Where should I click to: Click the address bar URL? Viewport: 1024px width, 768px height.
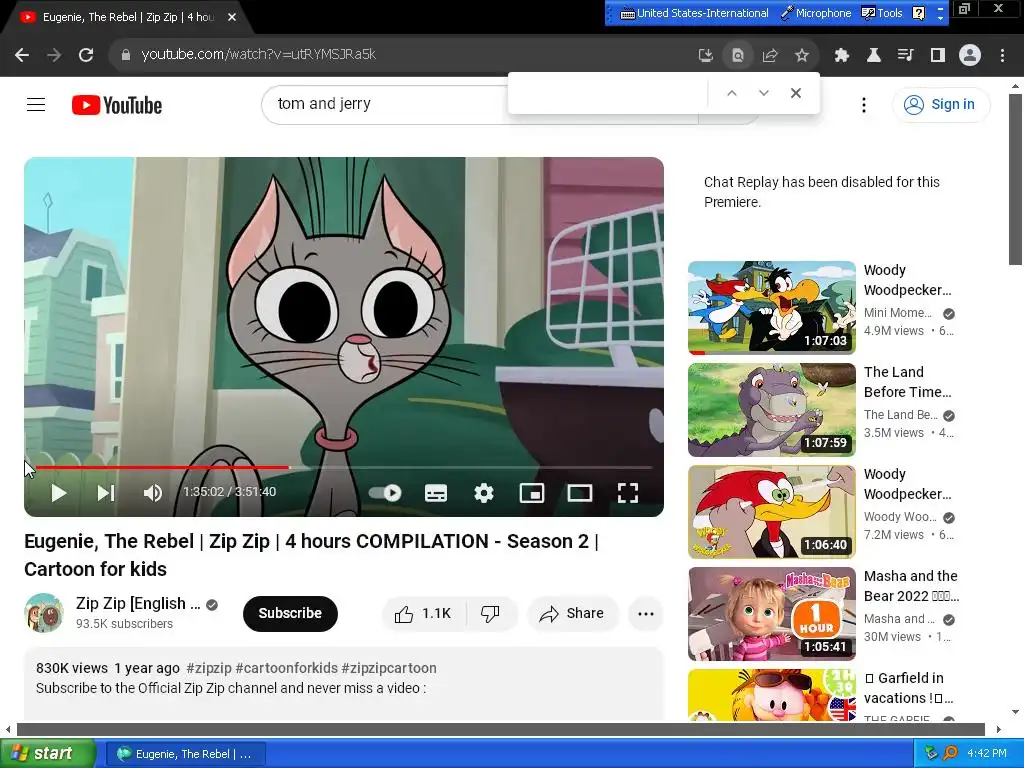point(259,55)
